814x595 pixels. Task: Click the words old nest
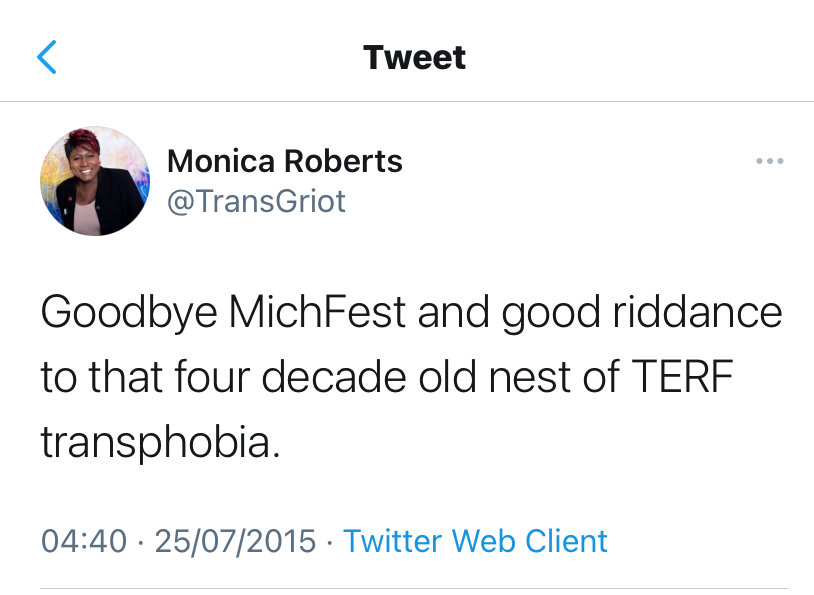[x=521, y=377]
